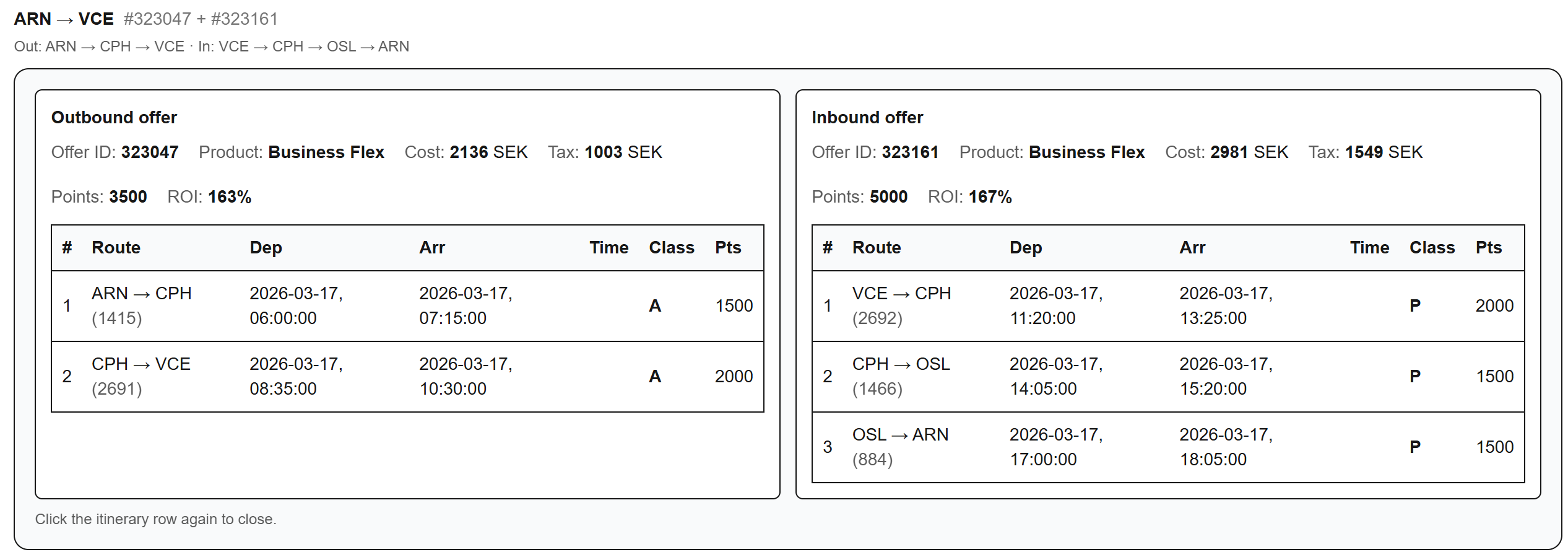Screen dimensions: 1568x557
Task: Click the ARN → VCE itinerary title
Action: (x=64, y=19)
